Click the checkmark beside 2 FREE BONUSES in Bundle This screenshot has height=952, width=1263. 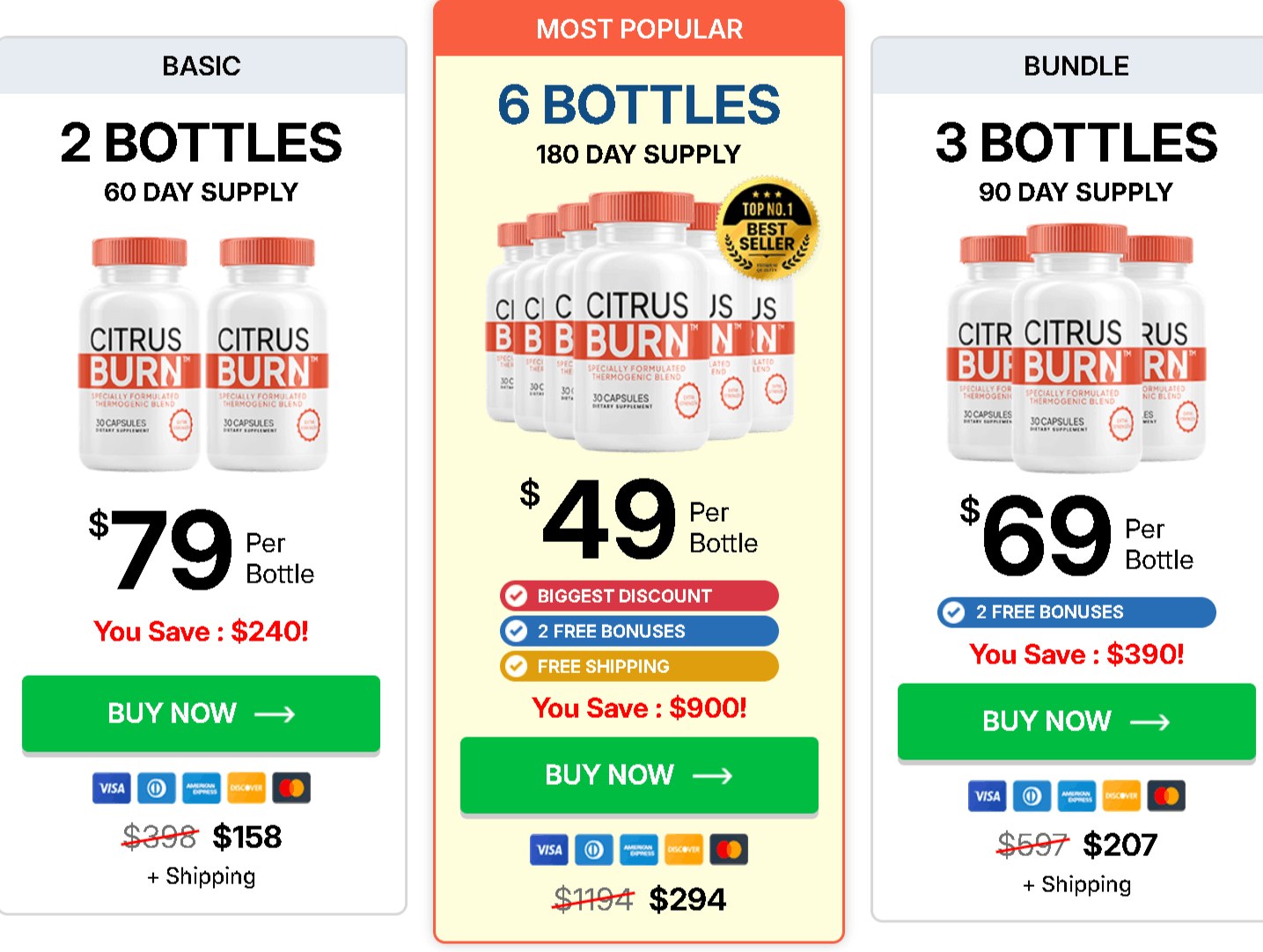953,611
